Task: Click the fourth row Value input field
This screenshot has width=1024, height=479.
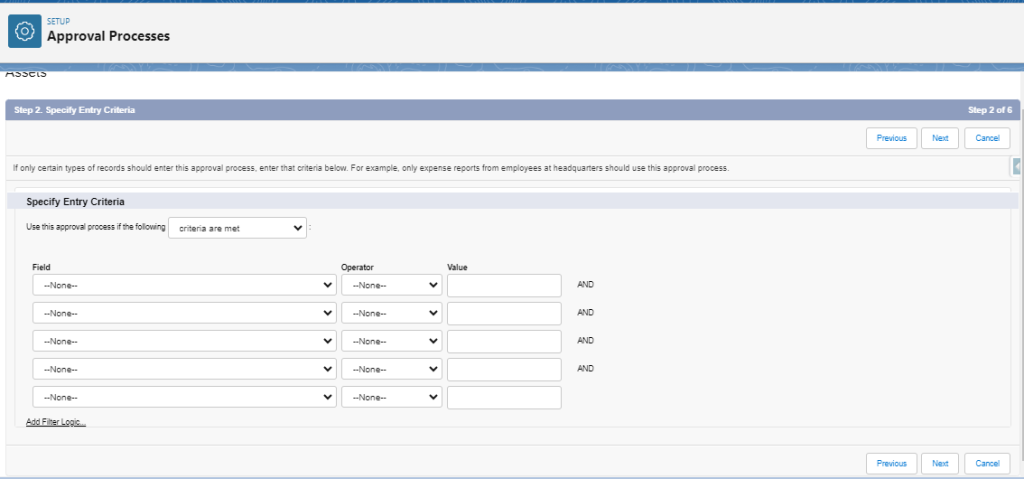Action: 504,369
